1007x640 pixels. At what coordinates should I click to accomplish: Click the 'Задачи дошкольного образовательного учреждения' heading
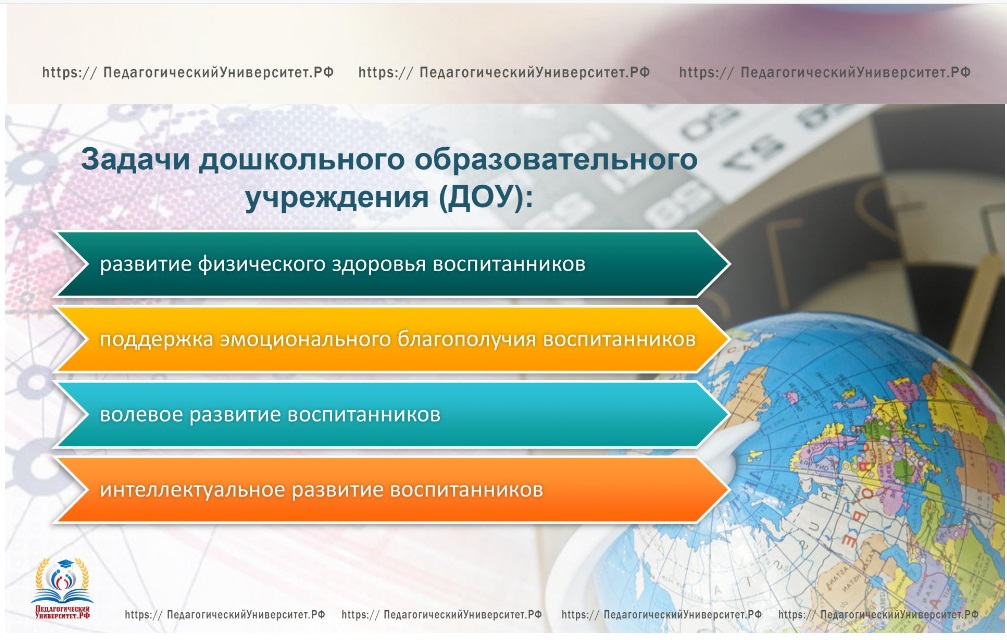[389, 177]
